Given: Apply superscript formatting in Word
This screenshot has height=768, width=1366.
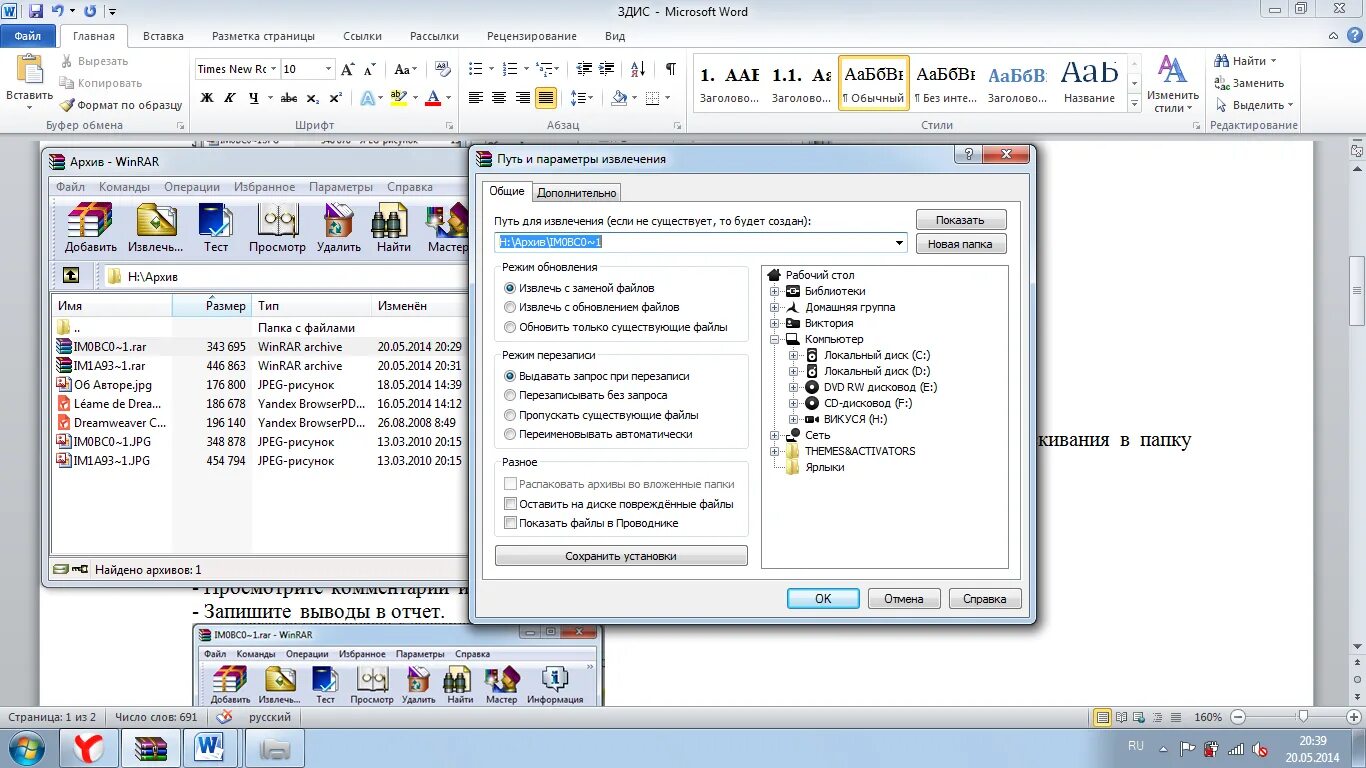Looking at the screenshot, I should [x=335, y=98].
